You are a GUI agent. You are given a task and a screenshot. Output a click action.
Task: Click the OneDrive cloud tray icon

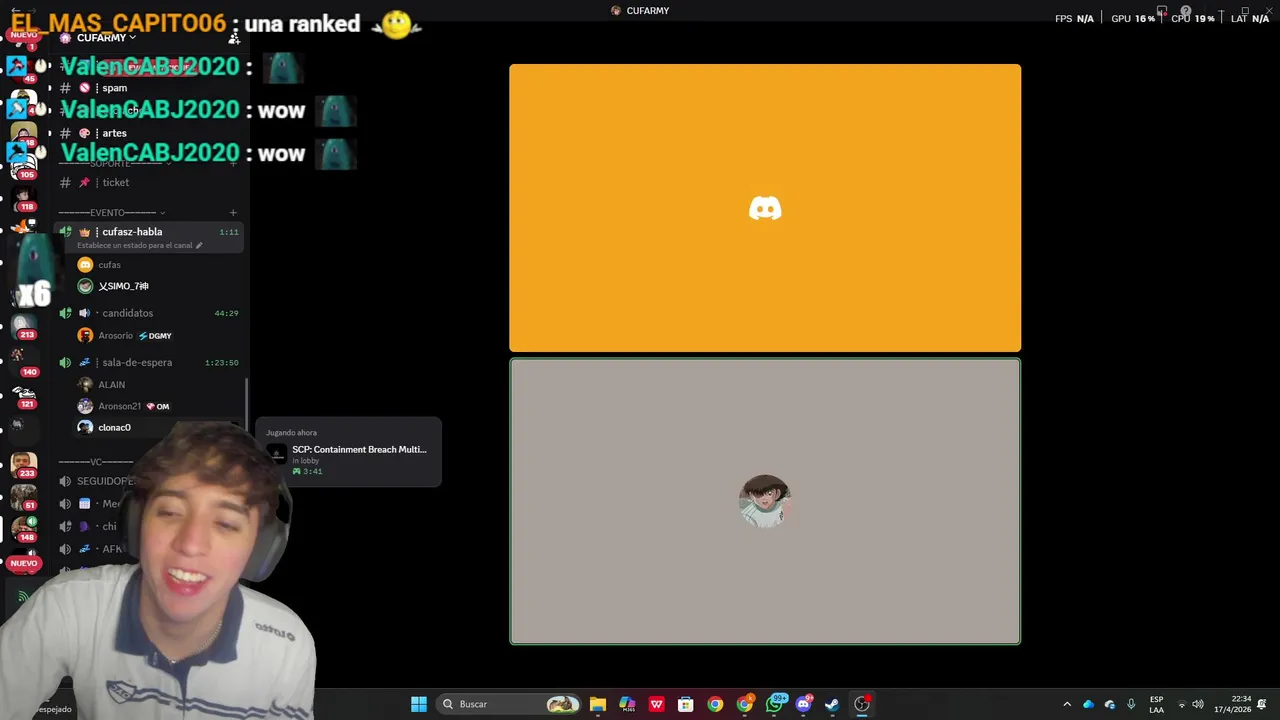1088,704
